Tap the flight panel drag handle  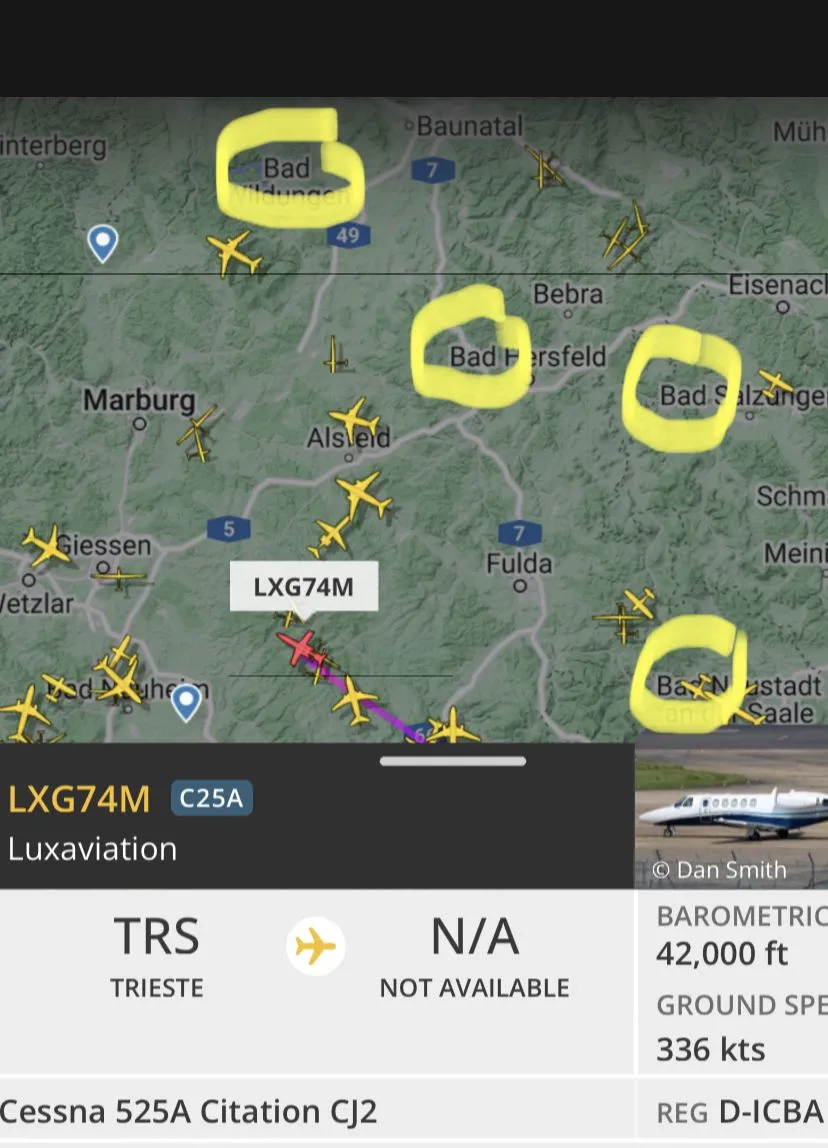(x=452, y=761)
